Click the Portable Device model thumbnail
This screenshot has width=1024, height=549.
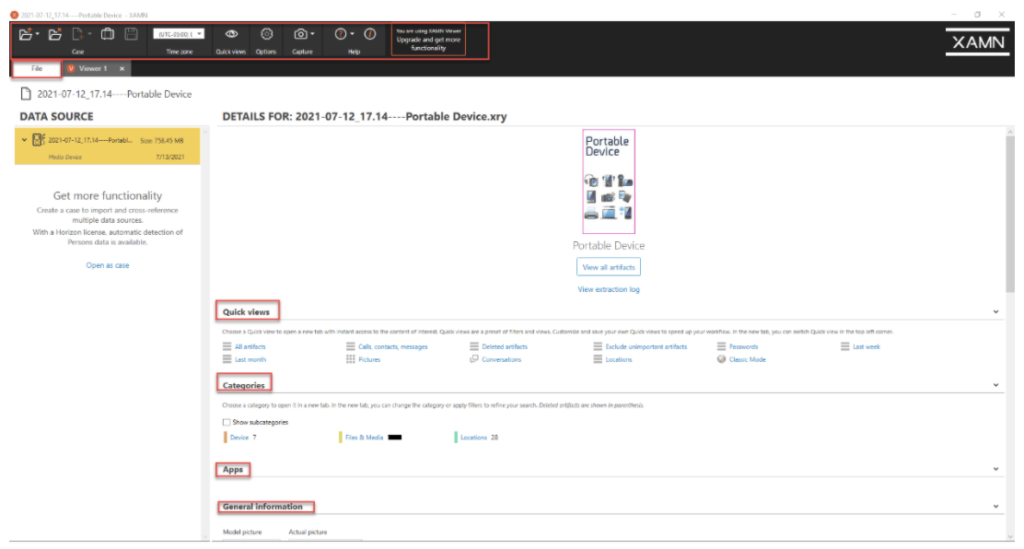608,181
